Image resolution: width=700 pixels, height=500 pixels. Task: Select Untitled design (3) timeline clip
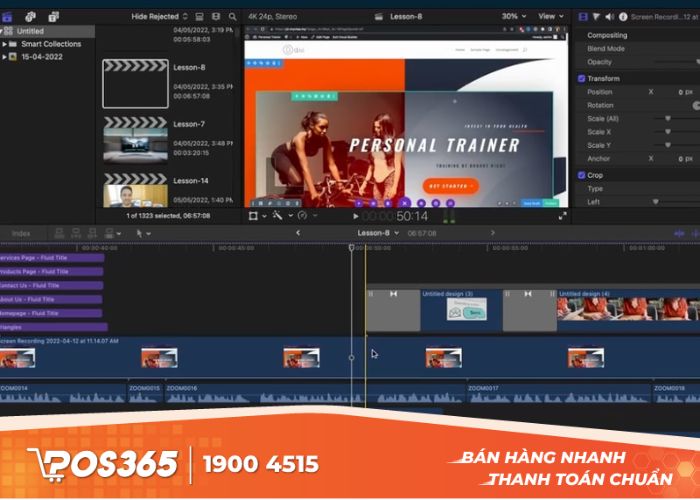coord(462,310)
